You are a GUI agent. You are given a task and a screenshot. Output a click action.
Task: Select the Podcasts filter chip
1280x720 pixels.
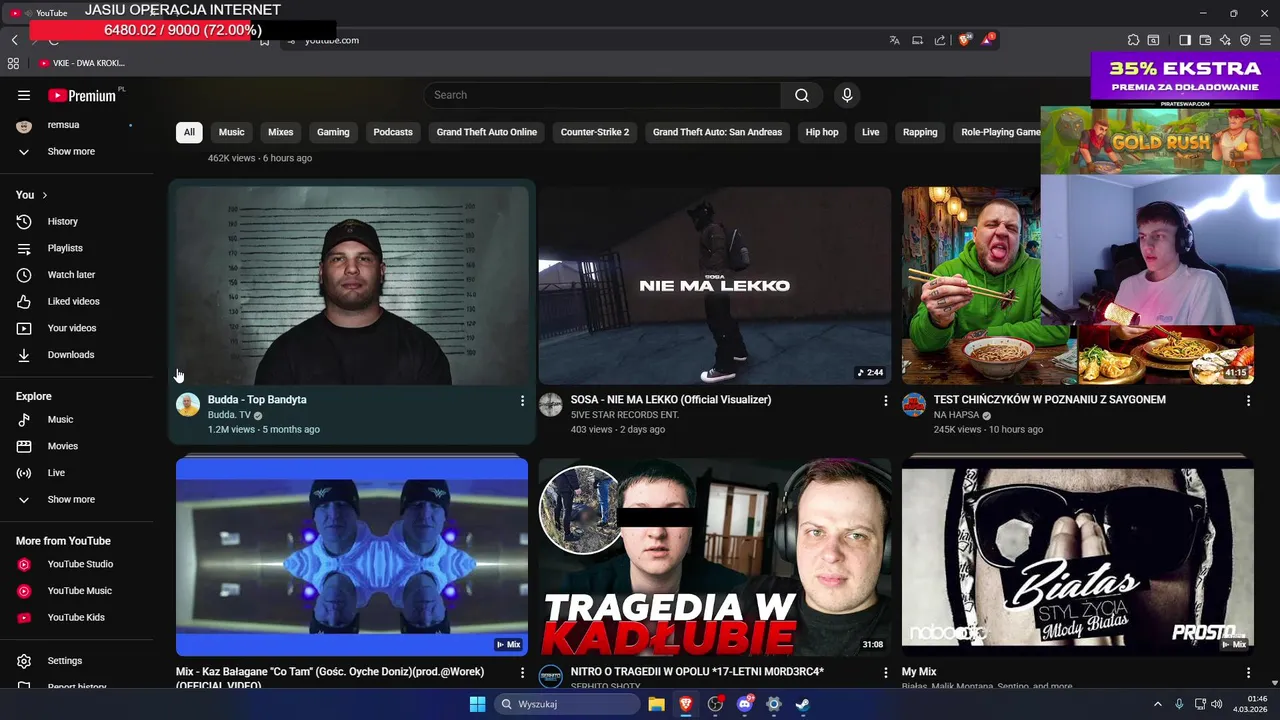393,132
